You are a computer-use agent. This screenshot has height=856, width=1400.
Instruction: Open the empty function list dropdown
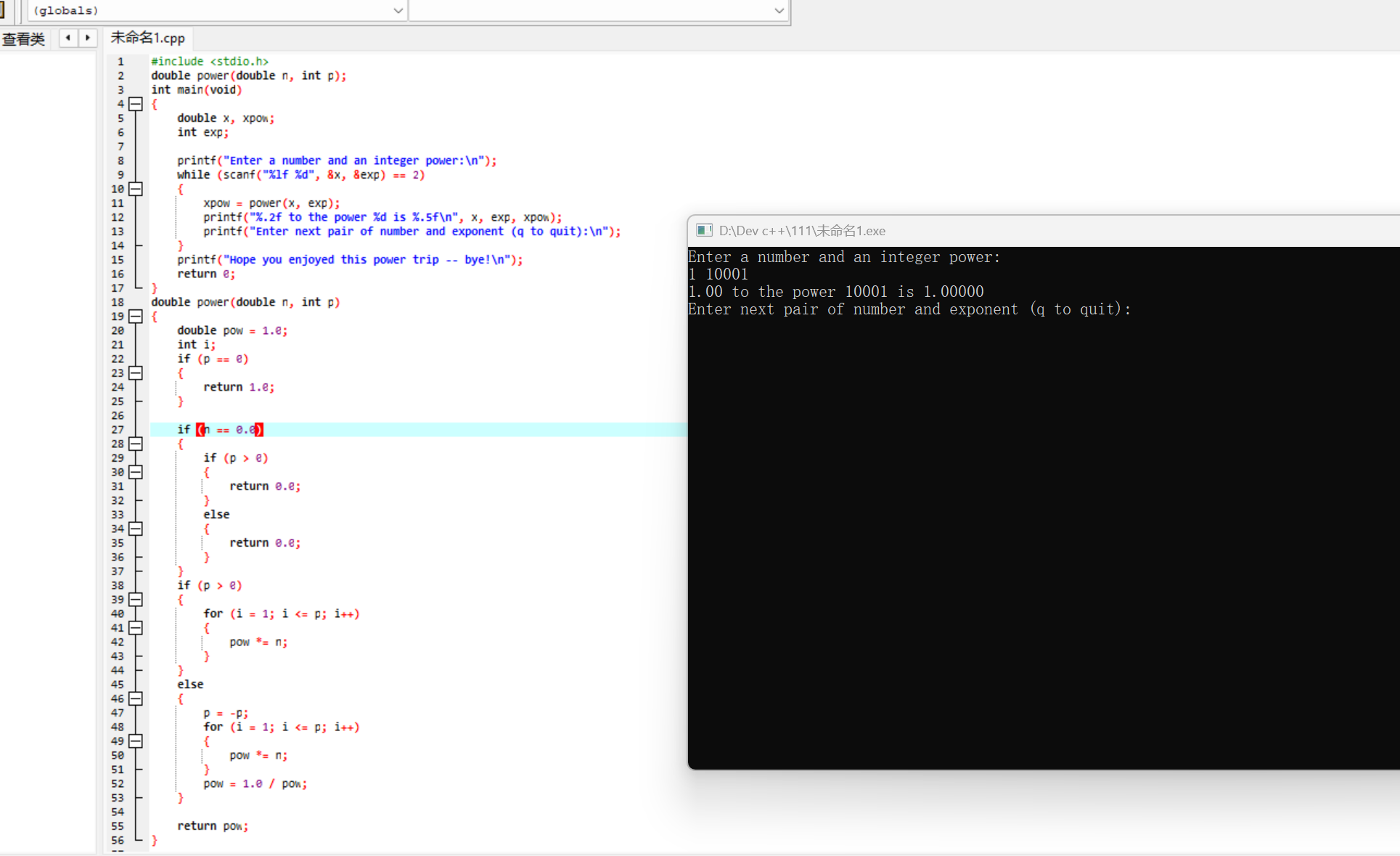pyautogui.click(x=778, y=10)
